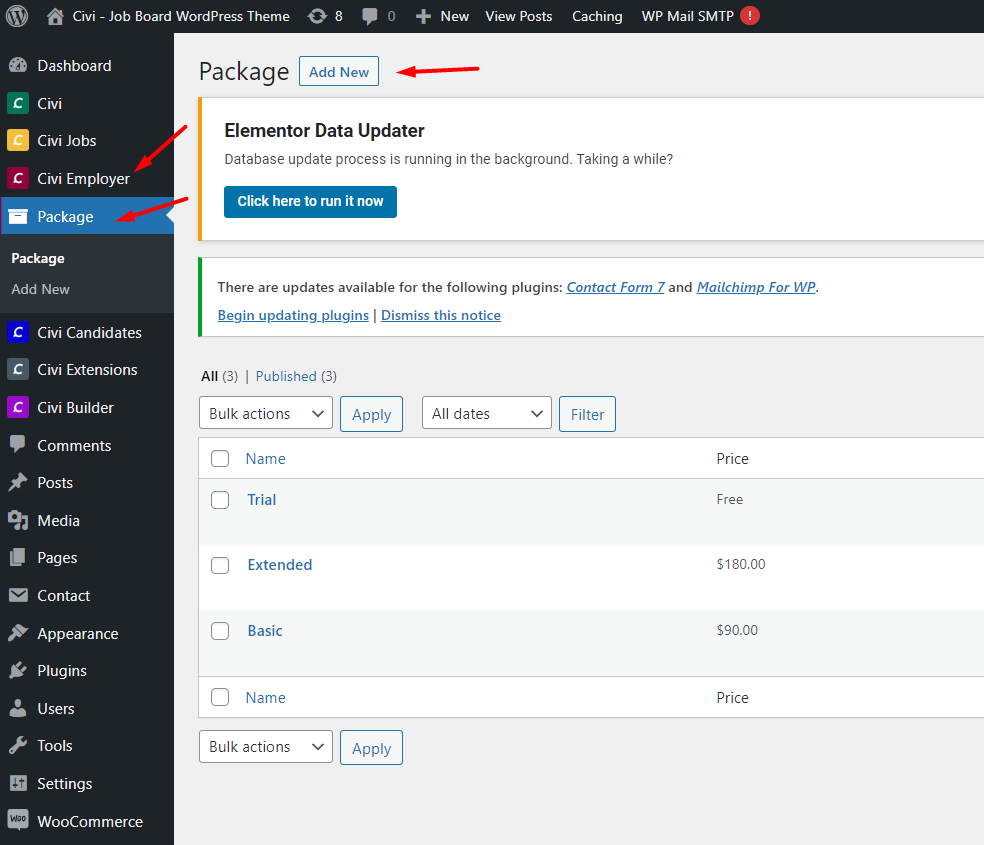Select the Add New submenu under Package

click(x=40, y=289)
